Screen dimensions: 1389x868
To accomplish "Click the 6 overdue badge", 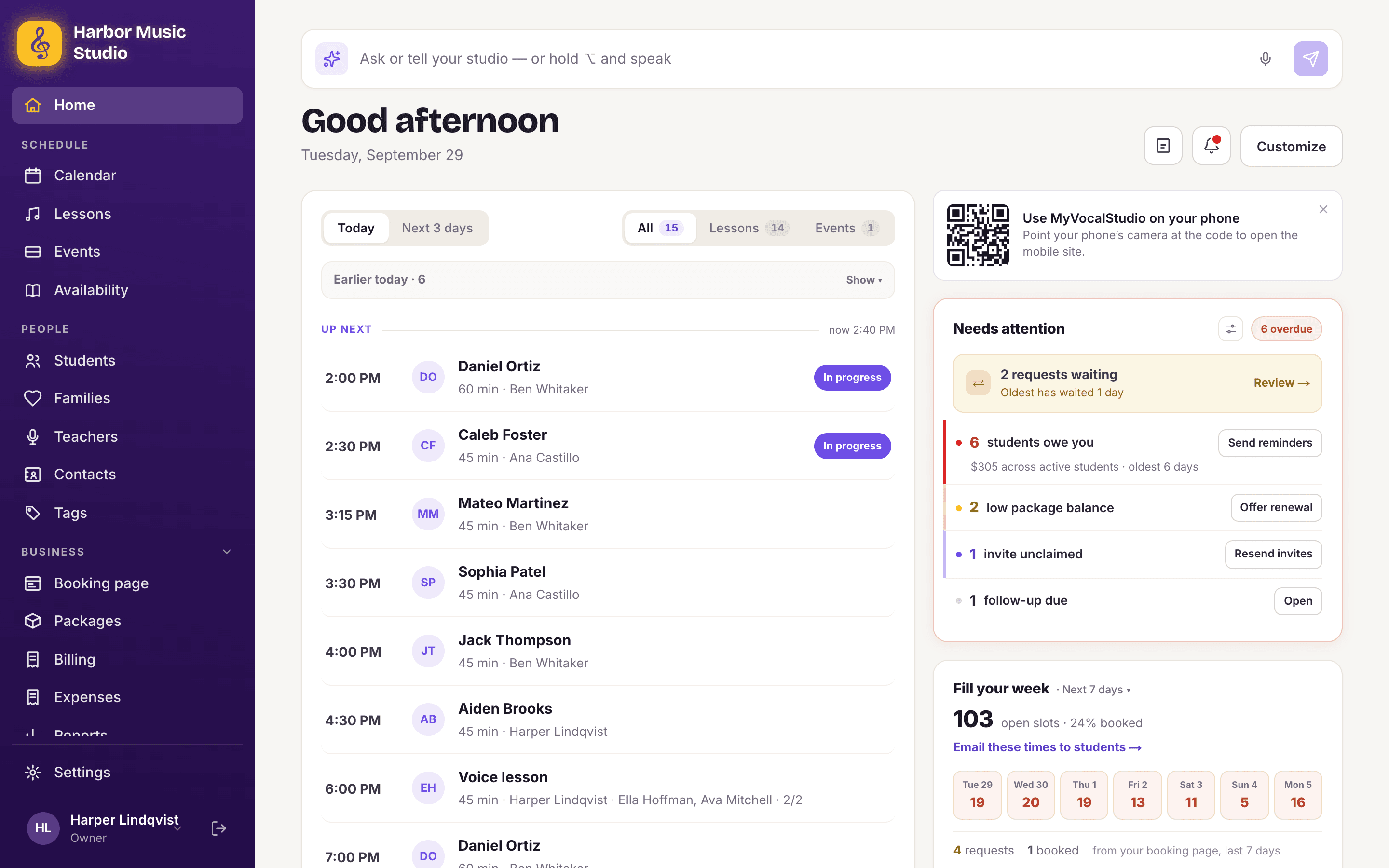I will 1286,329.
